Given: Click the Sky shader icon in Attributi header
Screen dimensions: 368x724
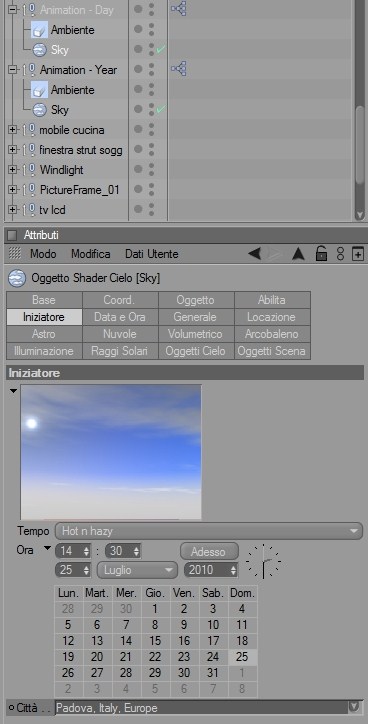Looking at the screenshot, I should 17,278.
